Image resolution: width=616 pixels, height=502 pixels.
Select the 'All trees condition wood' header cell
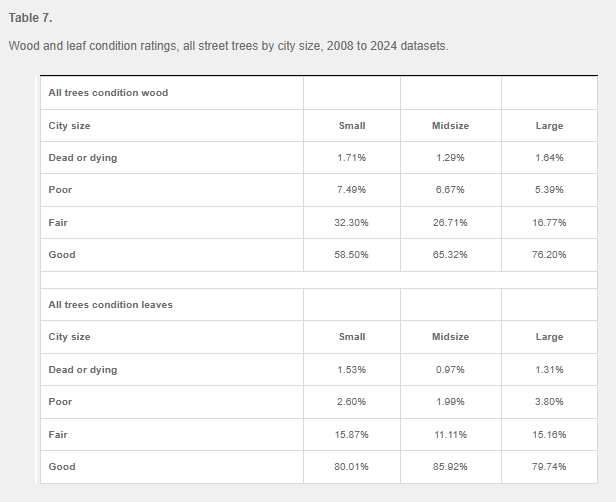click(x=108, y=93)
